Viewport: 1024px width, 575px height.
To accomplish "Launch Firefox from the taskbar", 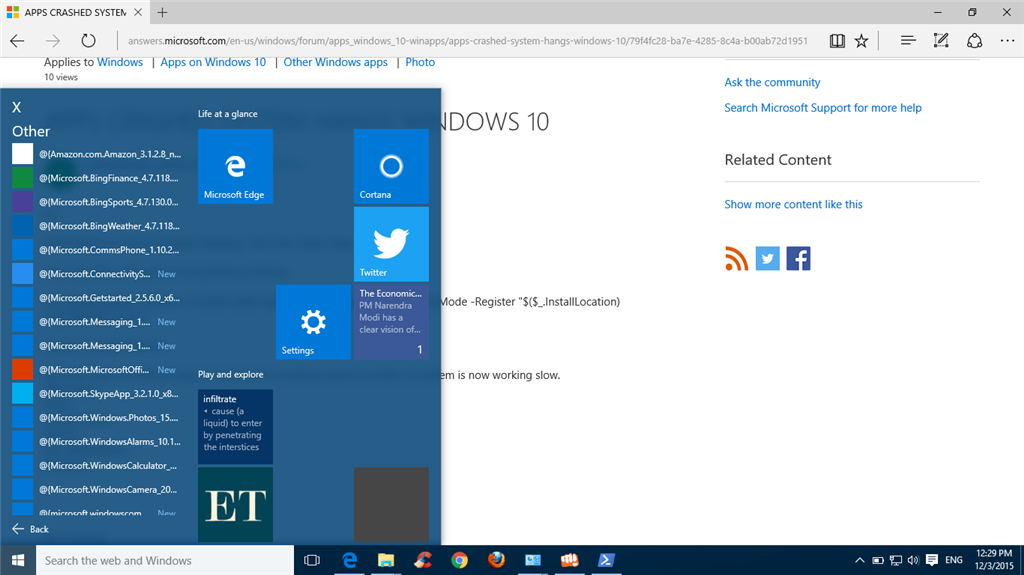I will pos(496,561).
